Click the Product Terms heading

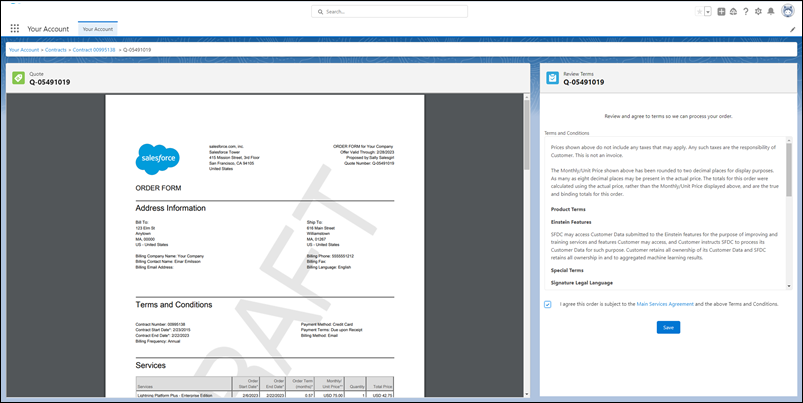click(x=568, y=209)
